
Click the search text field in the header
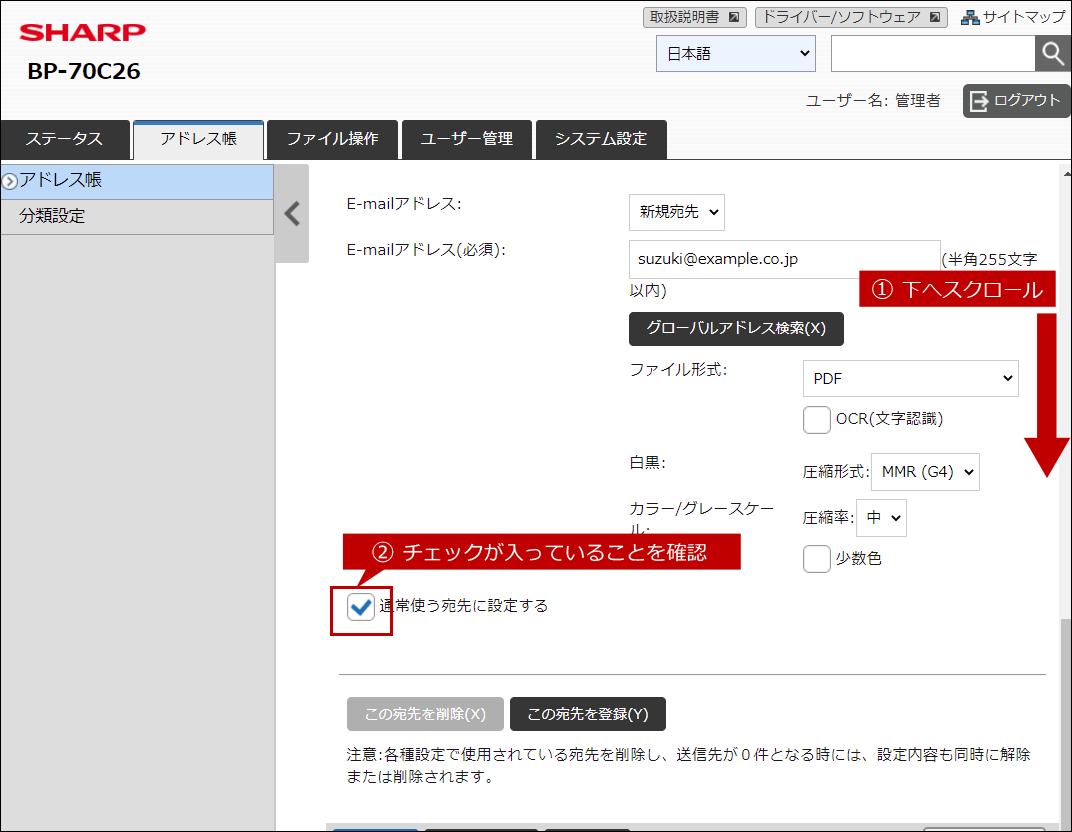coord(933,53)
